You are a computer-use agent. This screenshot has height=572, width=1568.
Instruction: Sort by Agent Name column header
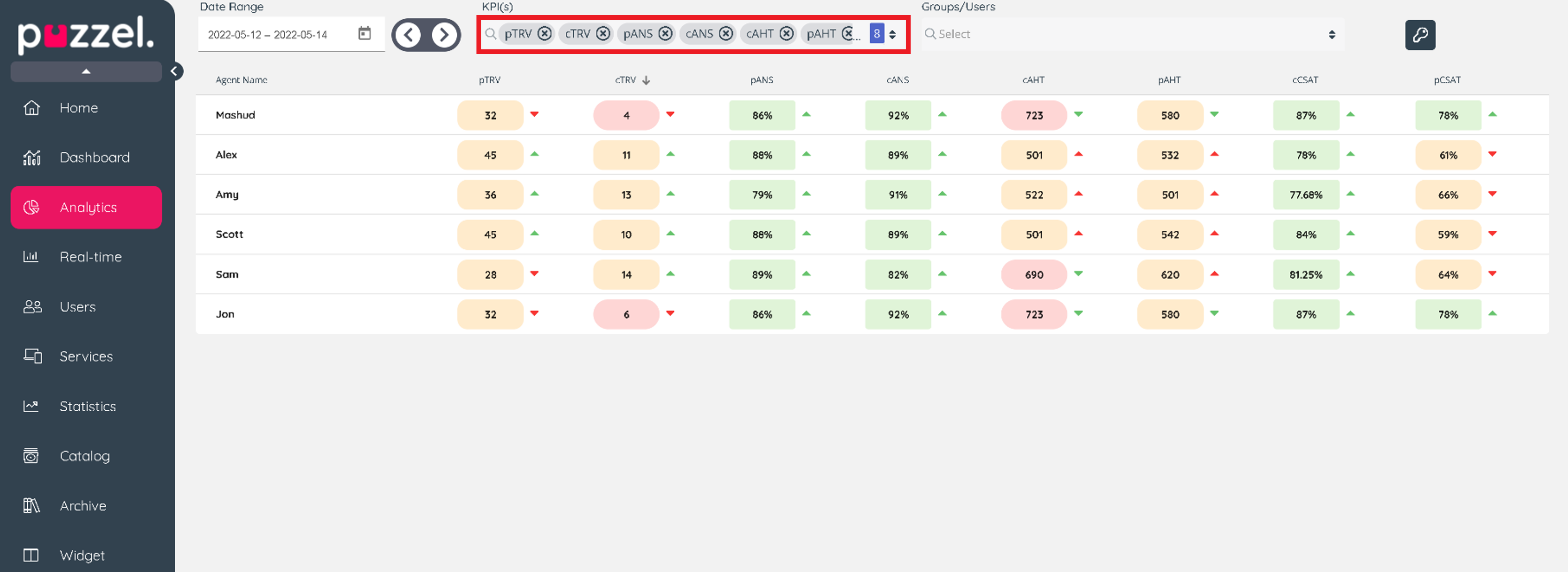coord(241,80)
